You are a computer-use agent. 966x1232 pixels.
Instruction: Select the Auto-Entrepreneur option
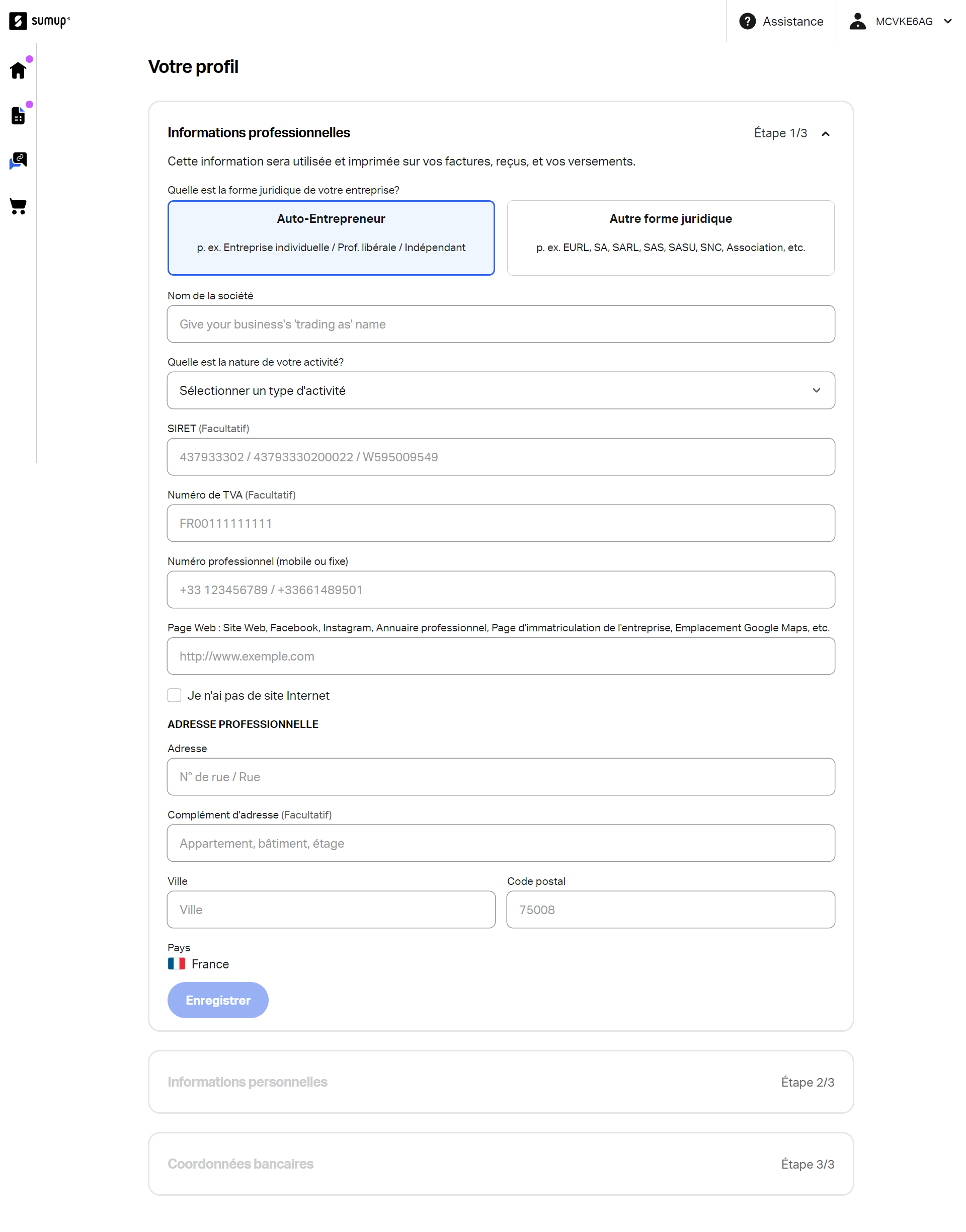pyautogui.click(x=331, y=237)
